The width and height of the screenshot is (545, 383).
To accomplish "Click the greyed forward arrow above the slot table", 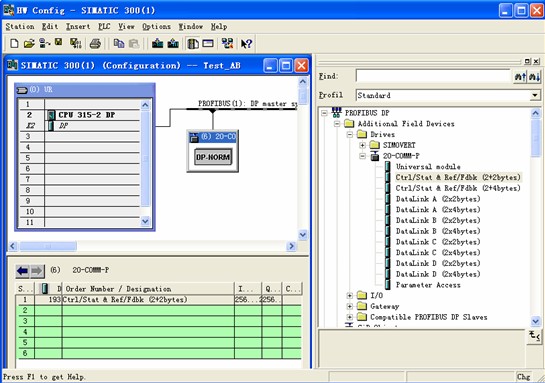I will [x=37, y=271].
